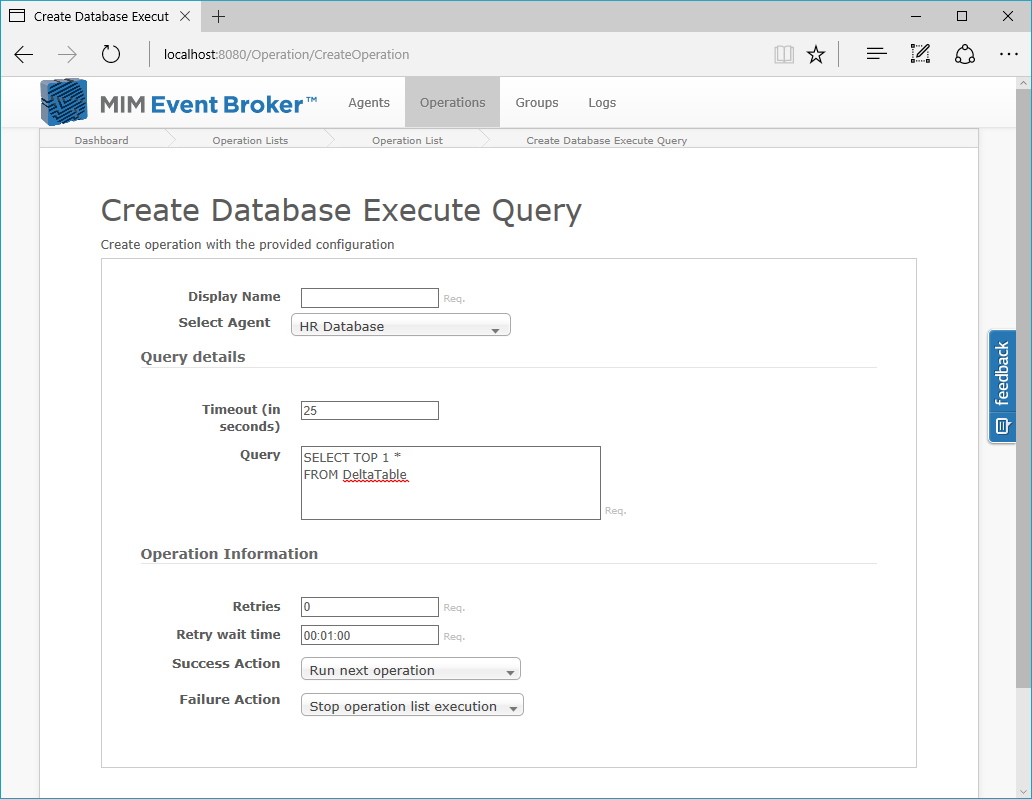
Task: Minimize the browser window
Action: (916, 16)
